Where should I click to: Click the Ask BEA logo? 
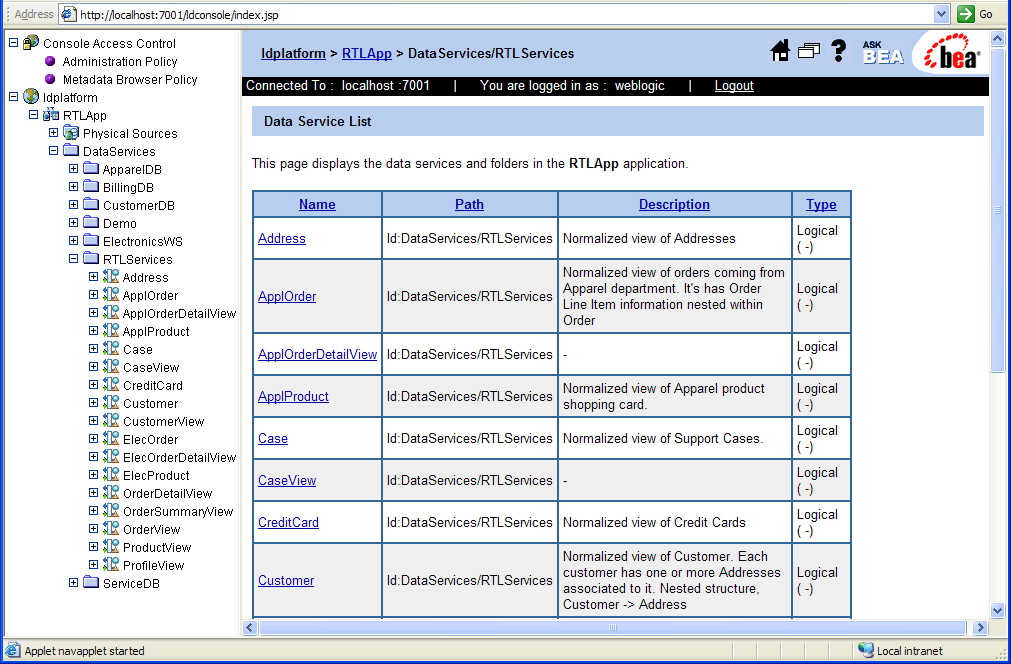[x=883, y=52]
